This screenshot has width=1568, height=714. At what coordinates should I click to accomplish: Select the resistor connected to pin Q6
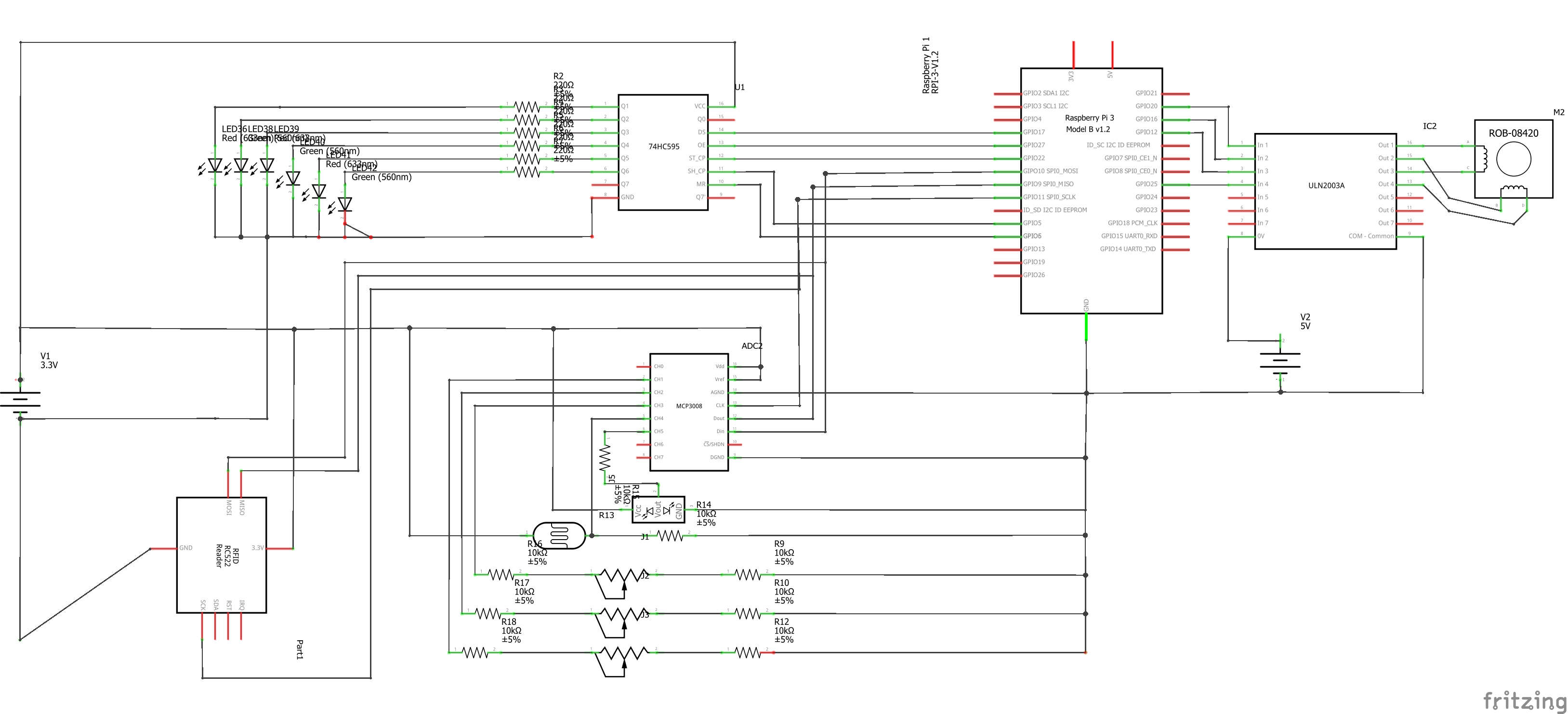coord(527,172)
